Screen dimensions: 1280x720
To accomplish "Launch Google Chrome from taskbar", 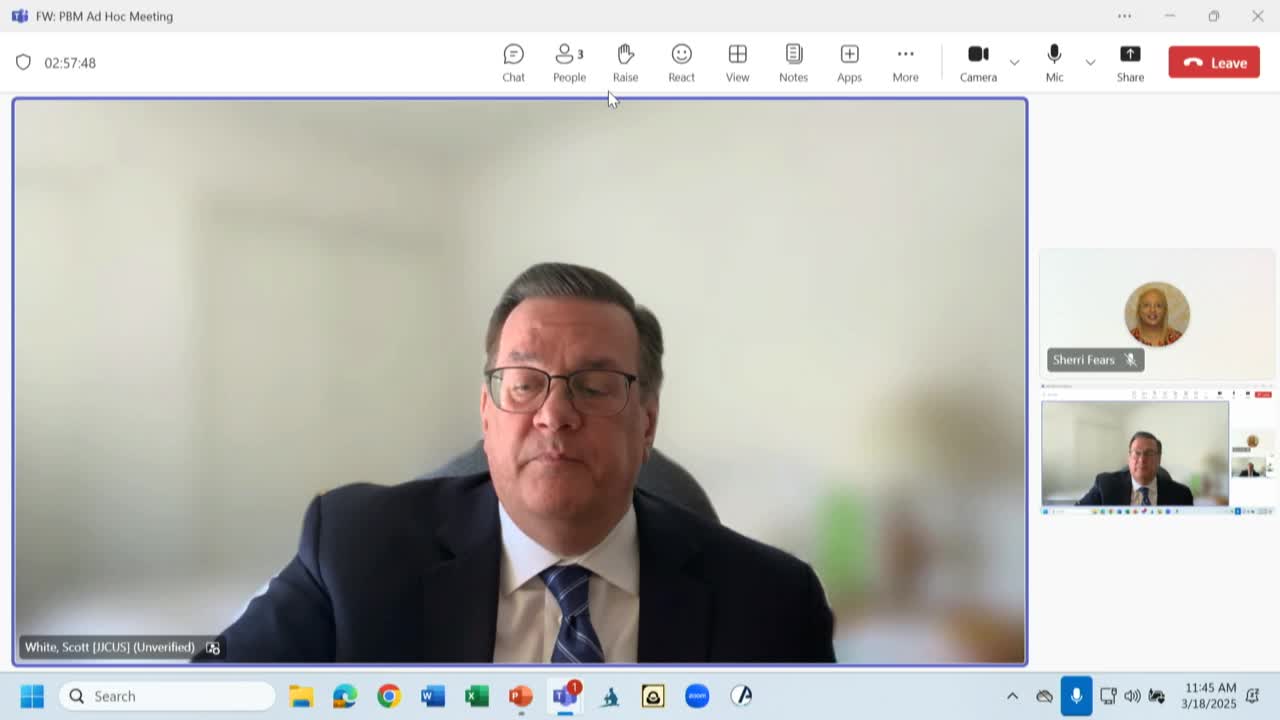I will 389,696.
